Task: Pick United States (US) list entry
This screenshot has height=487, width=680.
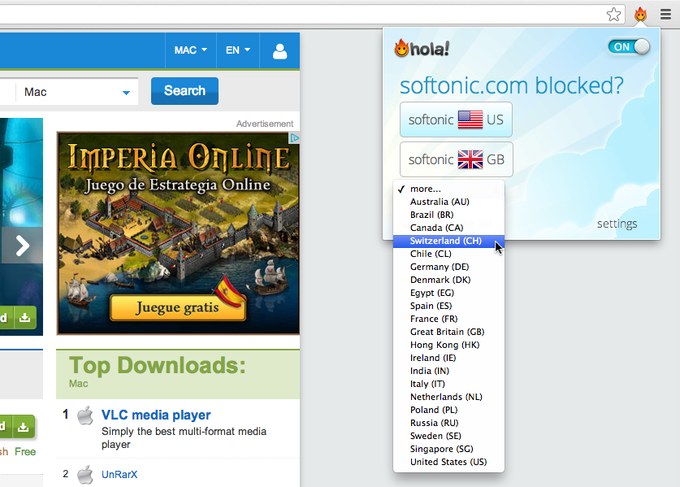Action: coord(448,462)
